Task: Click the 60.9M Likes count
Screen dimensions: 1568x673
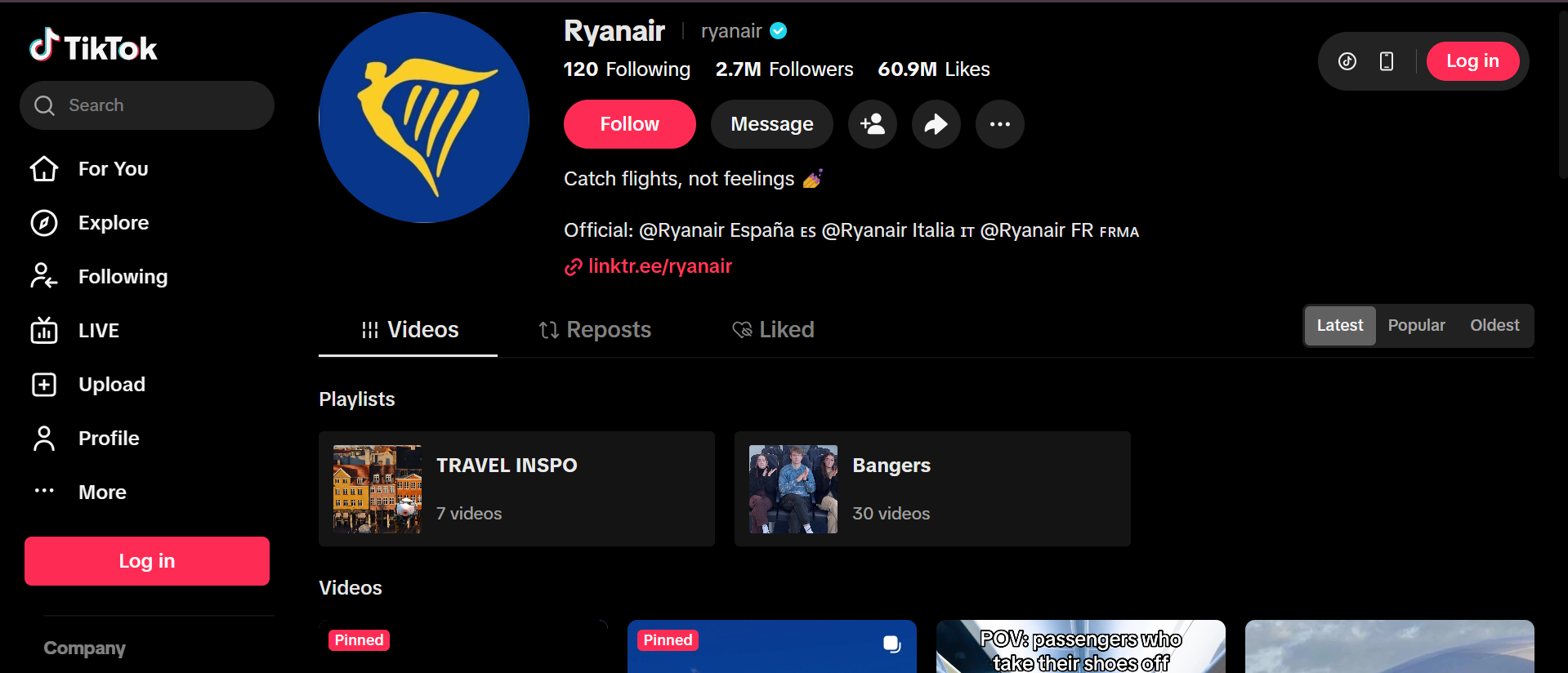Action: click(934, 69)
